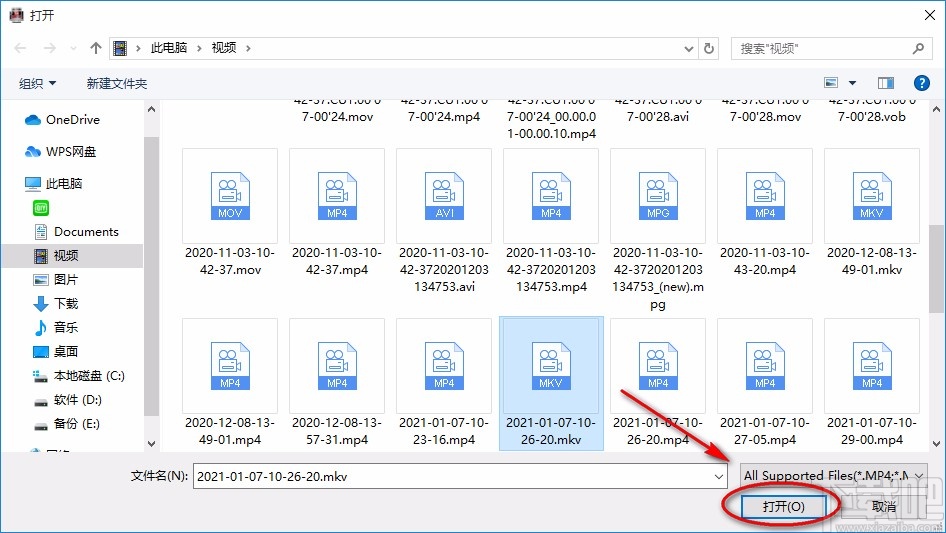Open the view options dropdown arrow
The width and height of the screenshot is (946, 533).
(852, 83)
